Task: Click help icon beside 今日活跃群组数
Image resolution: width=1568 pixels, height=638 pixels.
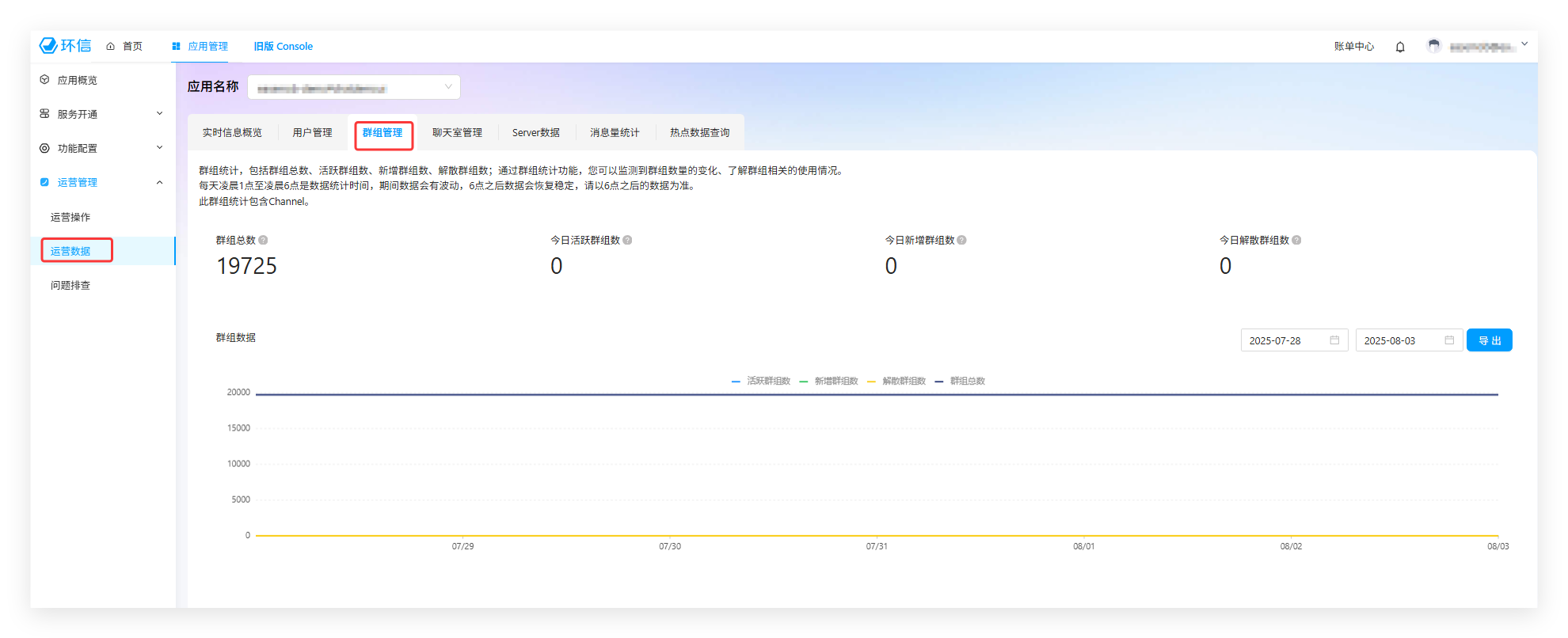Action: click(x=627, y=241)
